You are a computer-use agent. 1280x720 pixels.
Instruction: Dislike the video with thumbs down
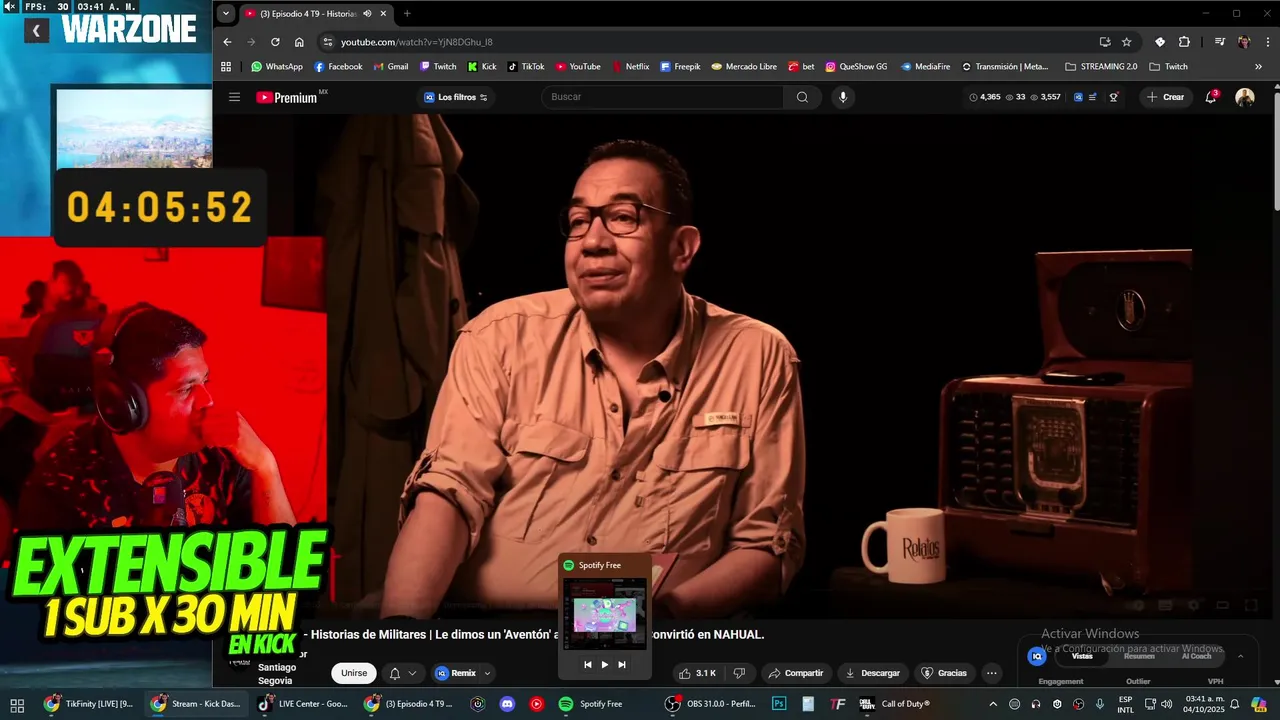click(x=740, y=673)
